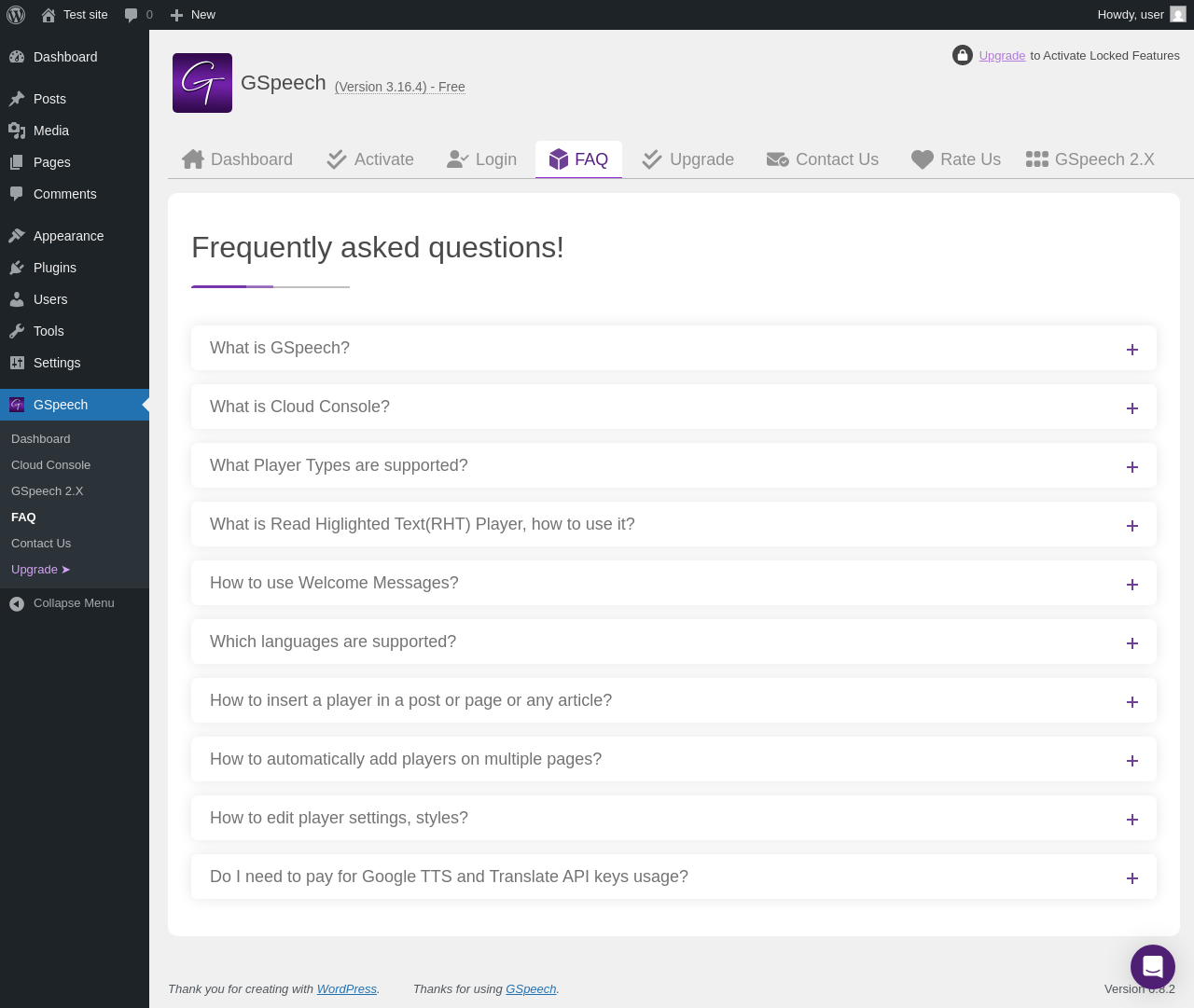Expand 'Which languages are supported?' item

(x=673, y=642)
